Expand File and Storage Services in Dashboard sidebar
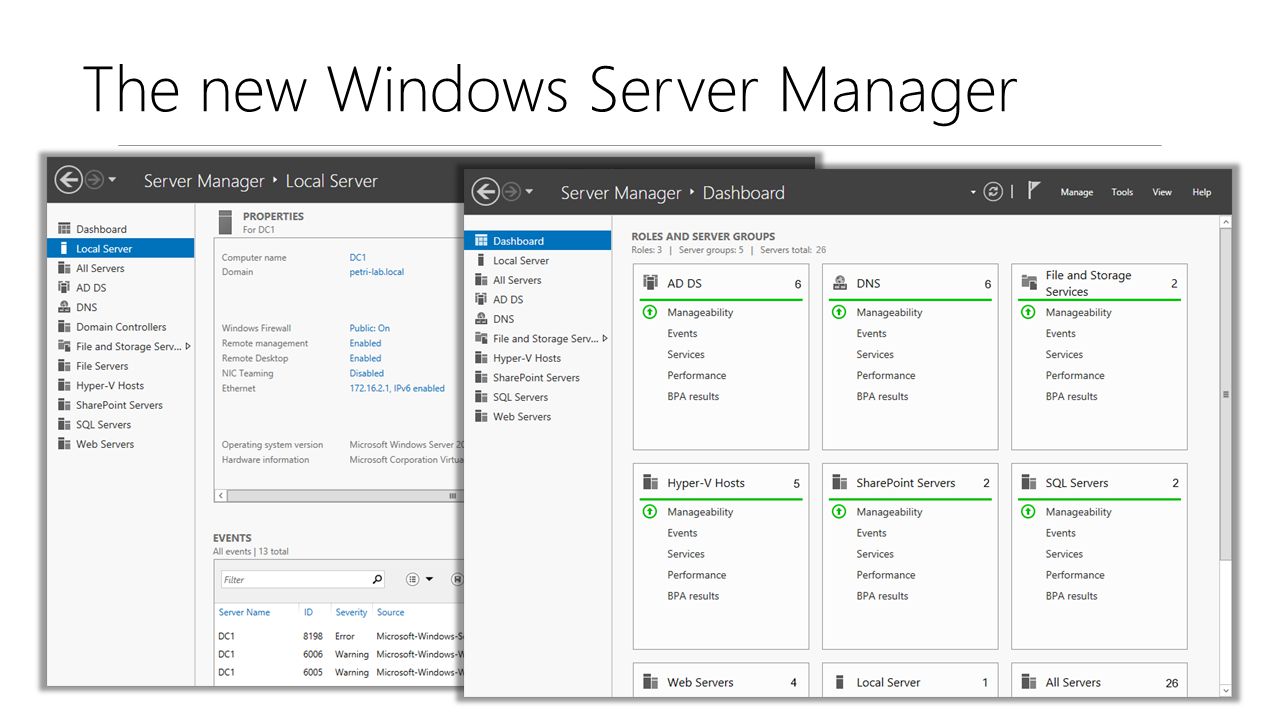The width and height of the screenshot is (1280, 720). [x=605, y=338]
